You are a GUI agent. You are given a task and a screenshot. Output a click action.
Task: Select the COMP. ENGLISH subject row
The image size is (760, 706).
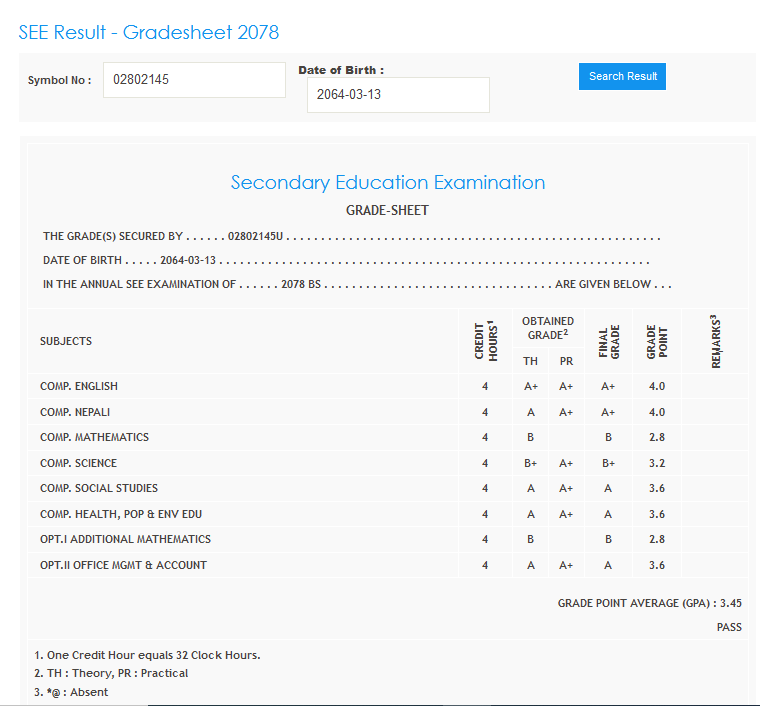(79, 386)
